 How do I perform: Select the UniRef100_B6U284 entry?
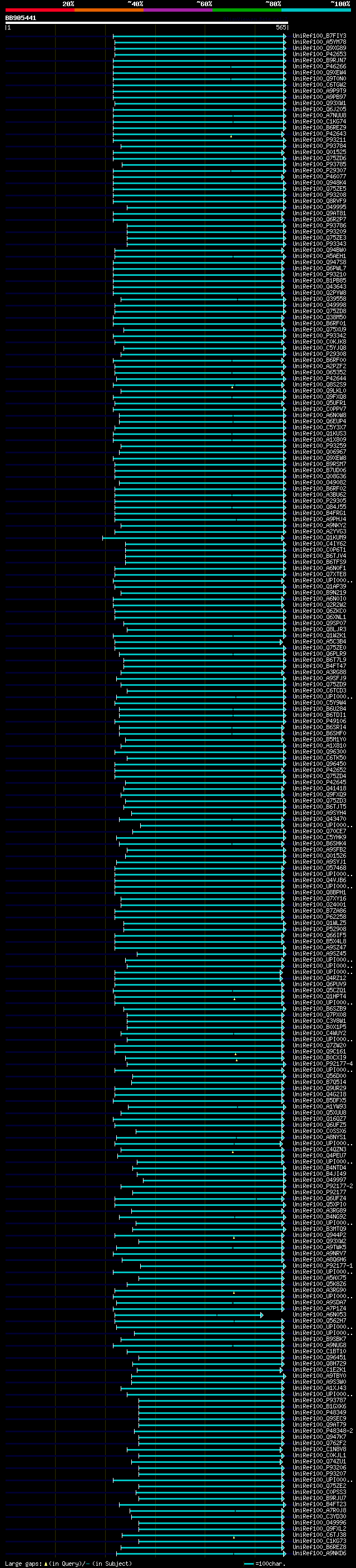point(319,709)
